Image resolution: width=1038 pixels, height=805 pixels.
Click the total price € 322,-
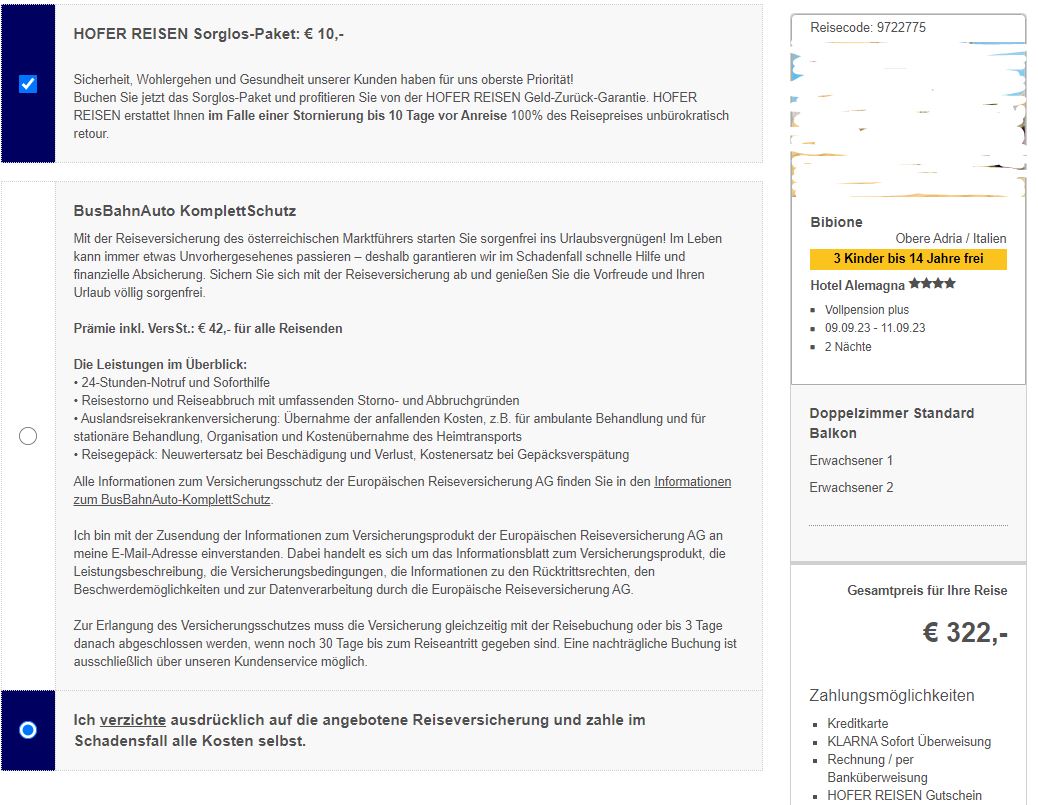click(x=965, y=633)
